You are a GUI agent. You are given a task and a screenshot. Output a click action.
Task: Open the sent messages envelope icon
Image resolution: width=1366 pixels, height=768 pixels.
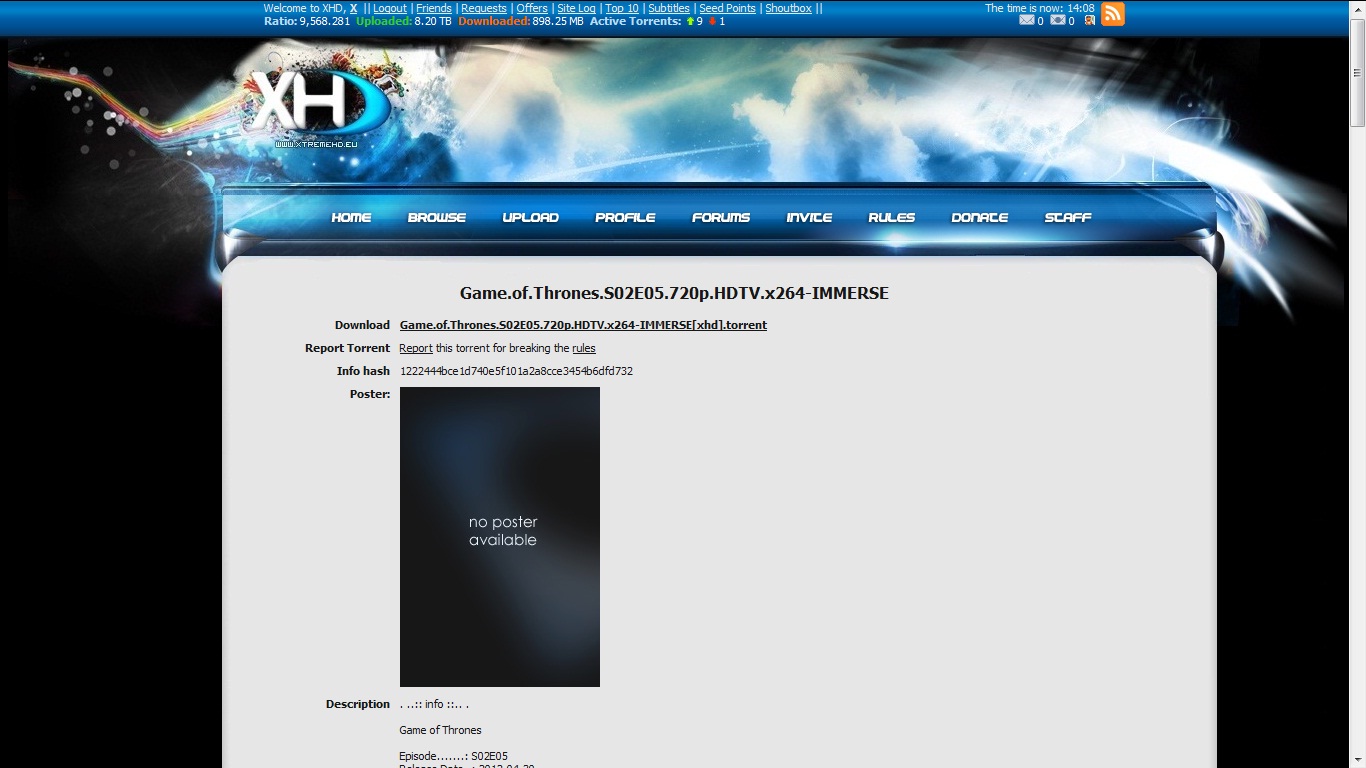(x=1057, y=20)
